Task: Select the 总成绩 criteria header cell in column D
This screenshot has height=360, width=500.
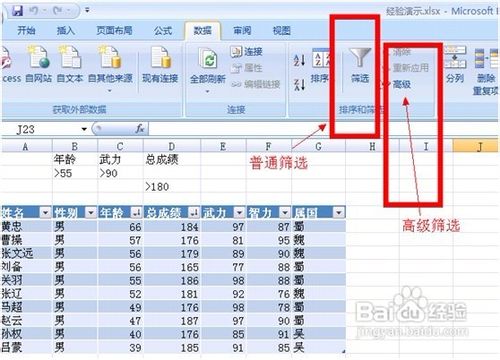Action: click(172, 160)
